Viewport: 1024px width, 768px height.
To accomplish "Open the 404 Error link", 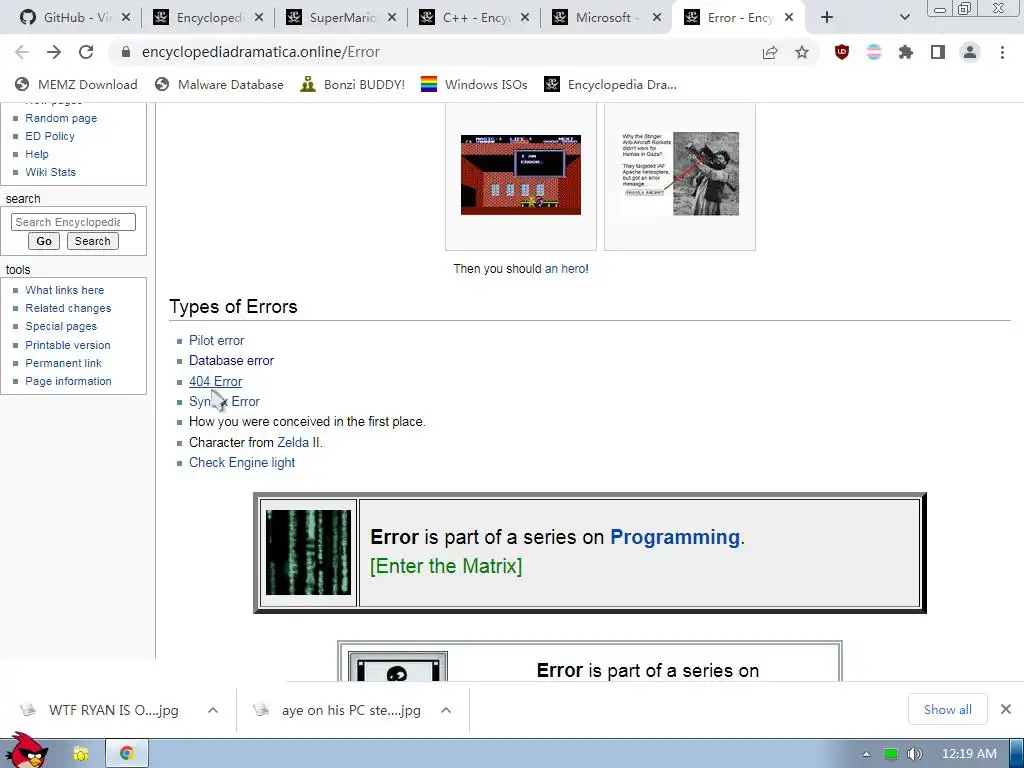I will pyautogui.click(x=216, y=381).
